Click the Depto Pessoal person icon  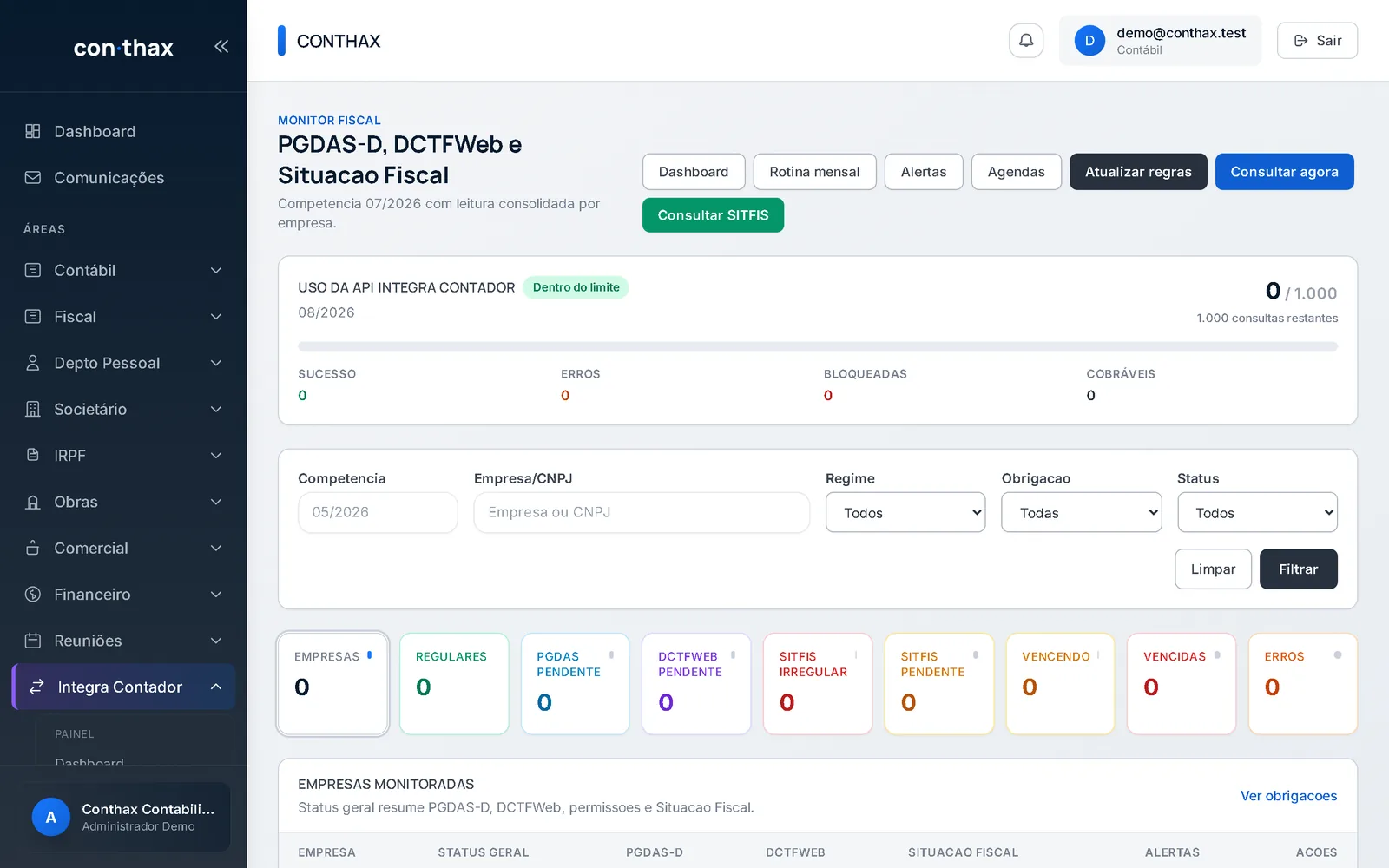click(33, 363)
